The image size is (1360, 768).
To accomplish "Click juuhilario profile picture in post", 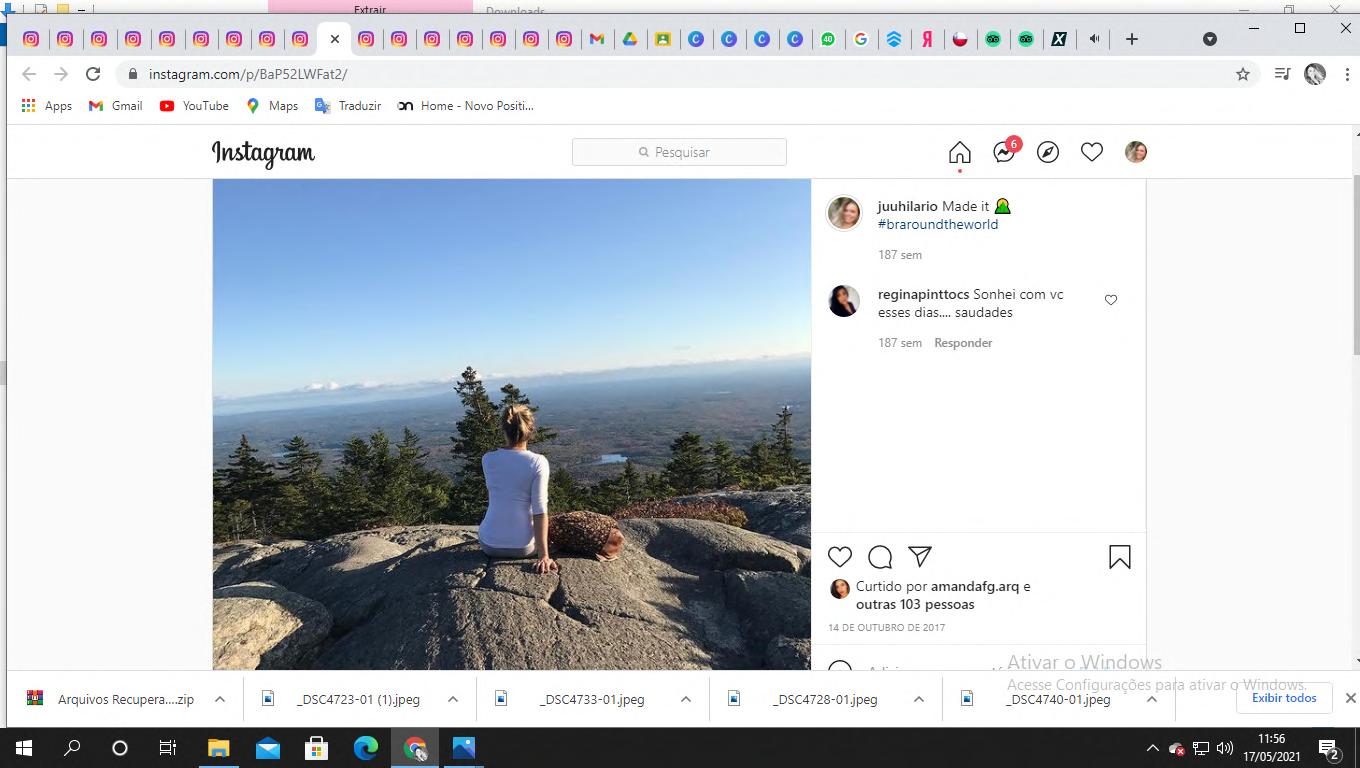I will [x=844, y=213].
